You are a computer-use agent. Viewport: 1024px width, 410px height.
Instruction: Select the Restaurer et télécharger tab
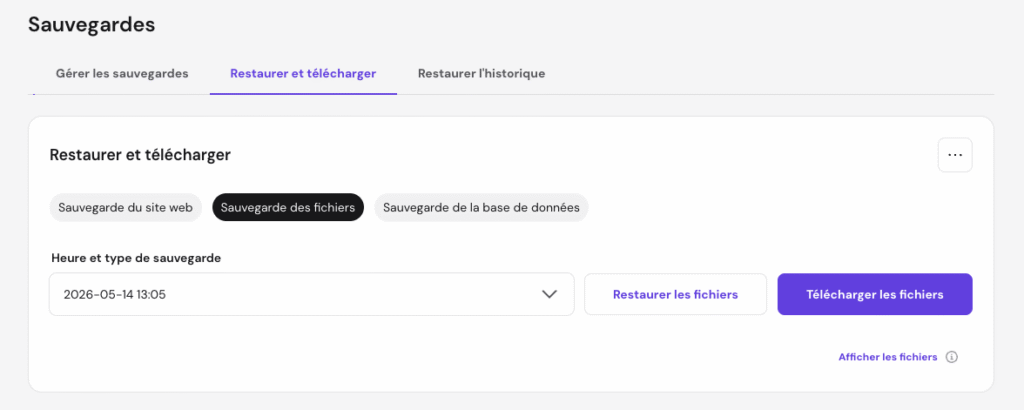(303, 74)
